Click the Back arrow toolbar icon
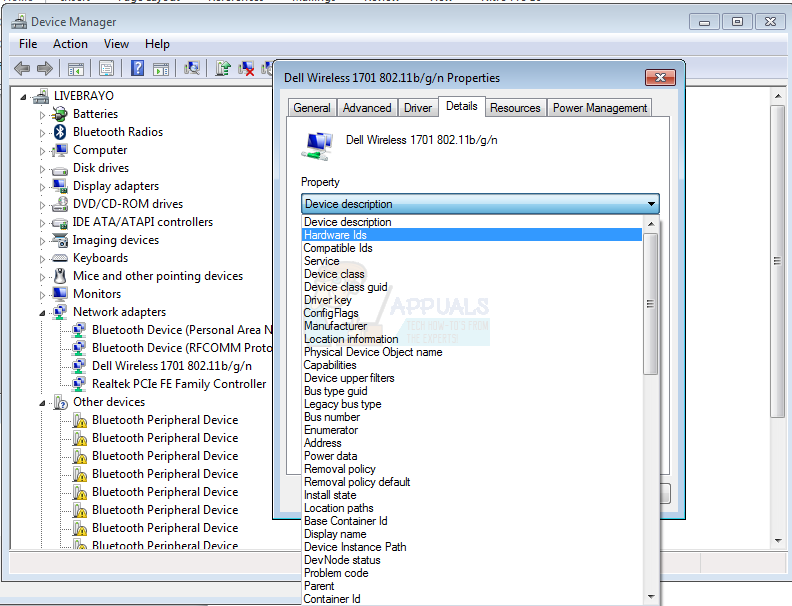Viewport: 792px width, 606px height. click(22, 68)
